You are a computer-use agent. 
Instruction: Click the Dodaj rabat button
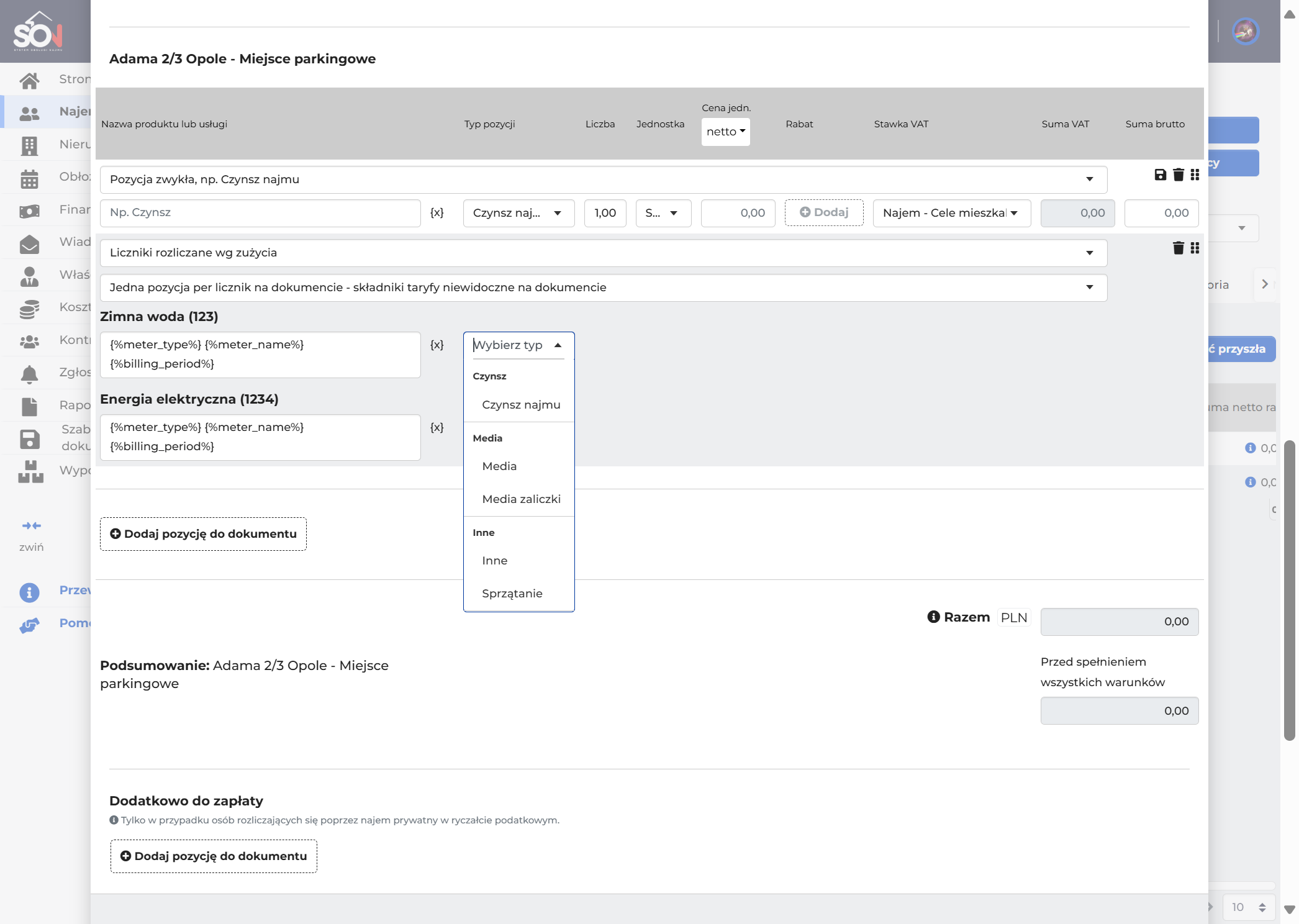coord(823,212)
